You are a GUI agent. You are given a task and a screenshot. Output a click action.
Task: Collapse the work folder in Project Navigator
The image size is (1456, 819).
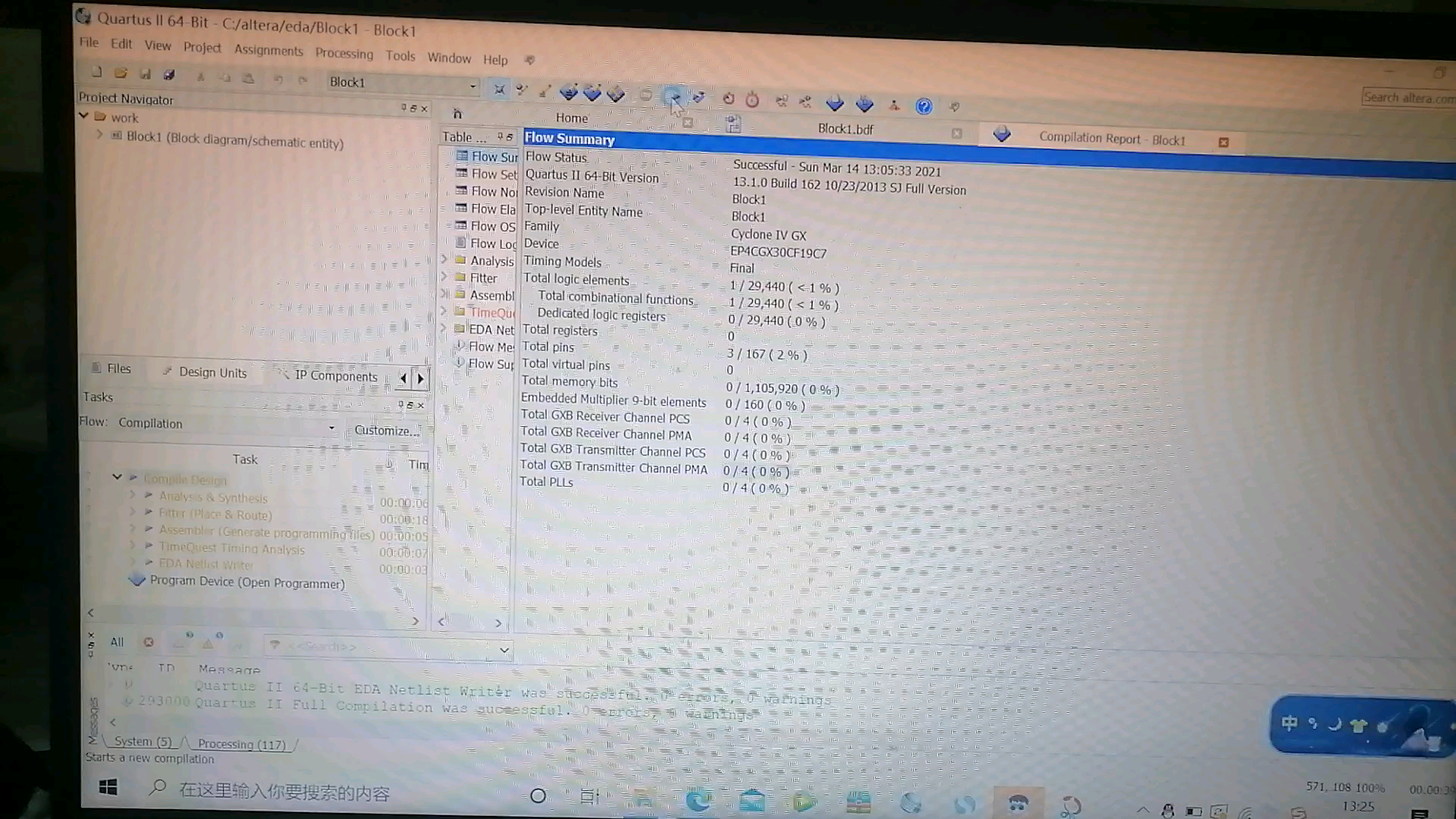pyautogui.click(x=84, y=116)
